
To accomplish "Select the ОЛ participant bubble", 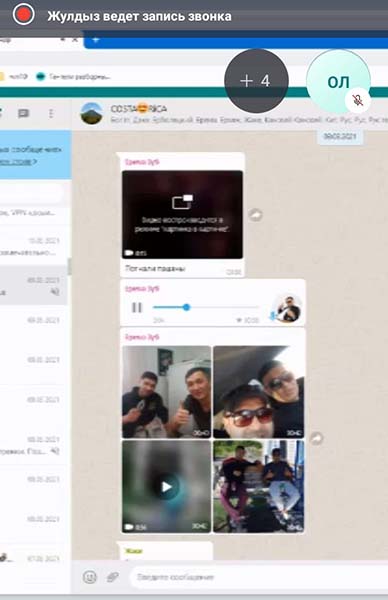I will click(x=338, y=81).
